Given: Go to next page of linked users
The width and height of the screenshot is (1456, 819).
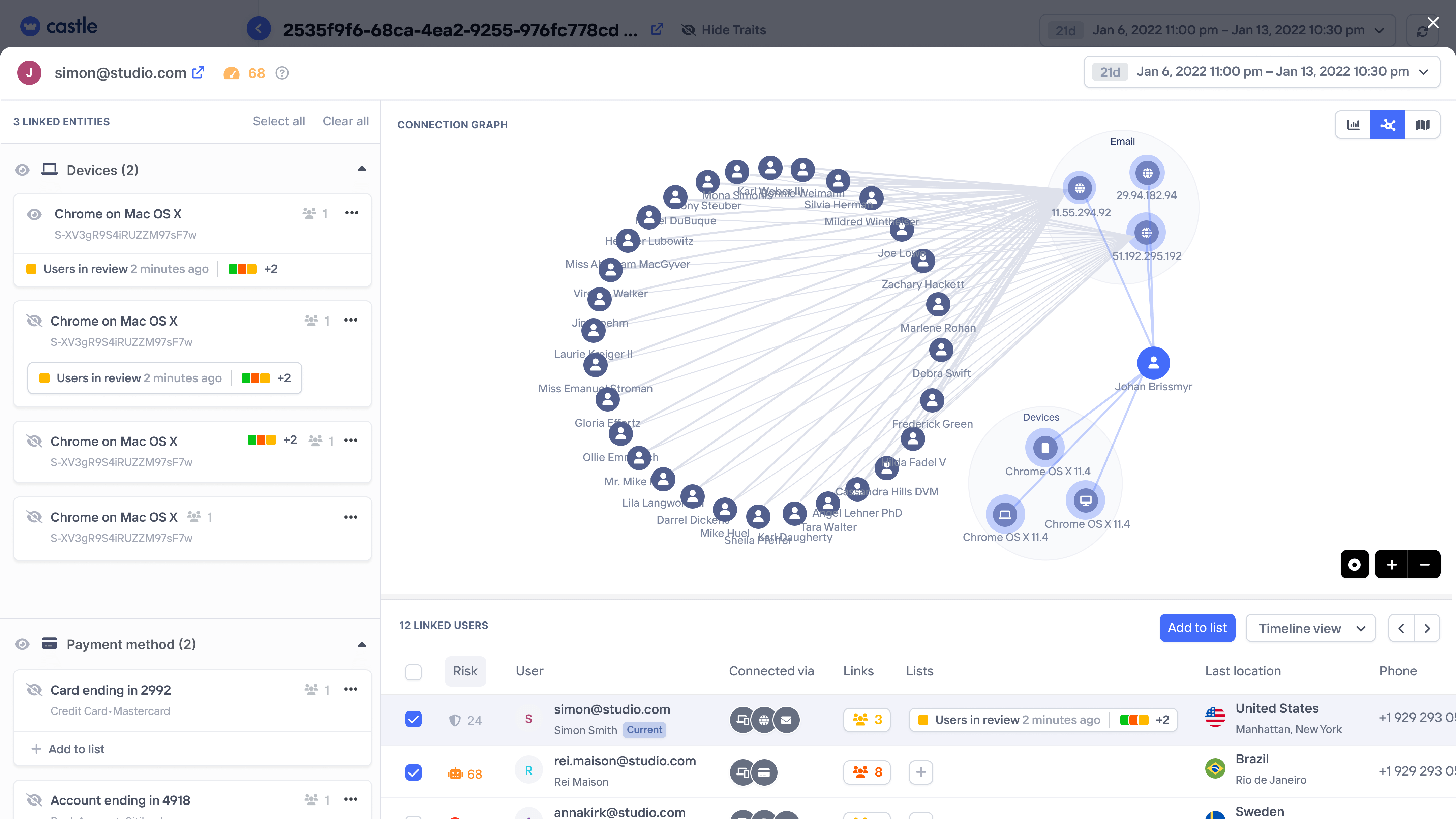Looking at the screenshot, I should click(1427, 629).
